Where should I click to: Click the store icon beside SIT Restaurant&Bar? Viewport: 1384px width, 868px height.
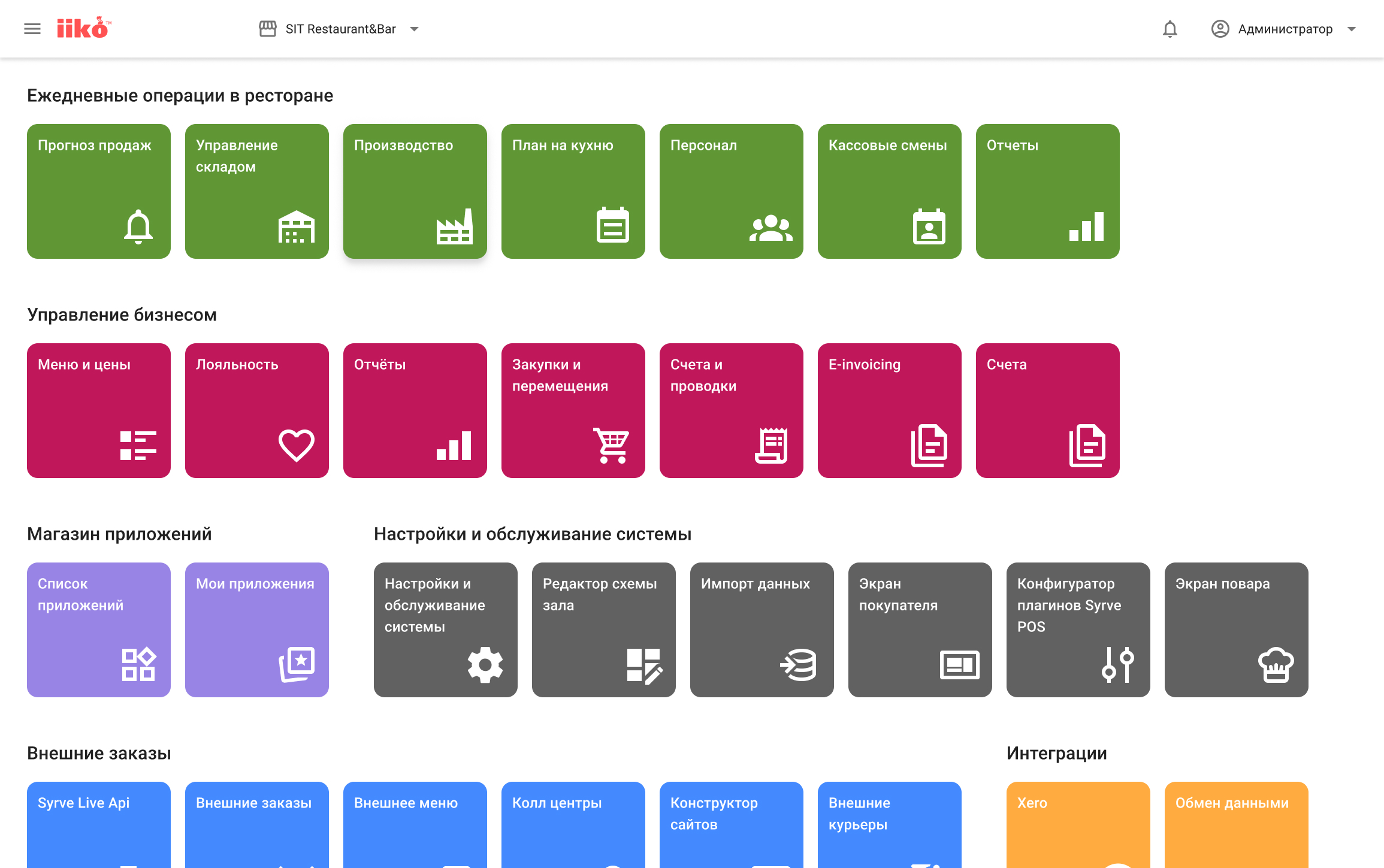pos(267,29)
